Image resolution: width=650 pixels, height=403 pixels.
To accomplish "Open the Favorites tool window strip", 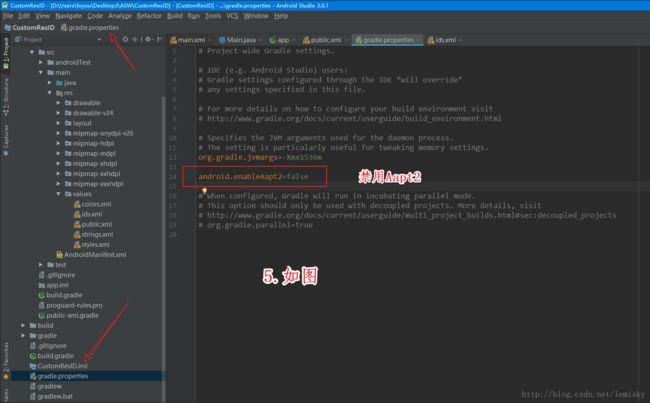I will tap(6, 360).
